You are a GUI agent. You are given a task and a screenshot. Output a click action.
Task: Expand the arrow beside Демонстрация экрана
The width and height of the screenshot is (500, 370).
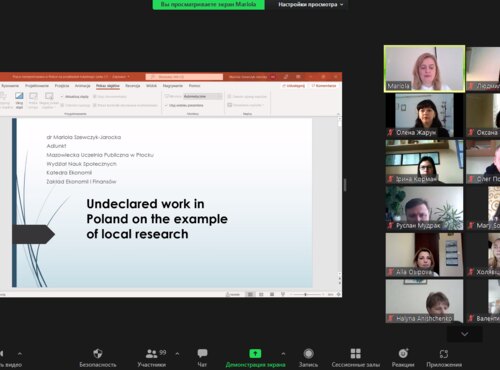283,354
